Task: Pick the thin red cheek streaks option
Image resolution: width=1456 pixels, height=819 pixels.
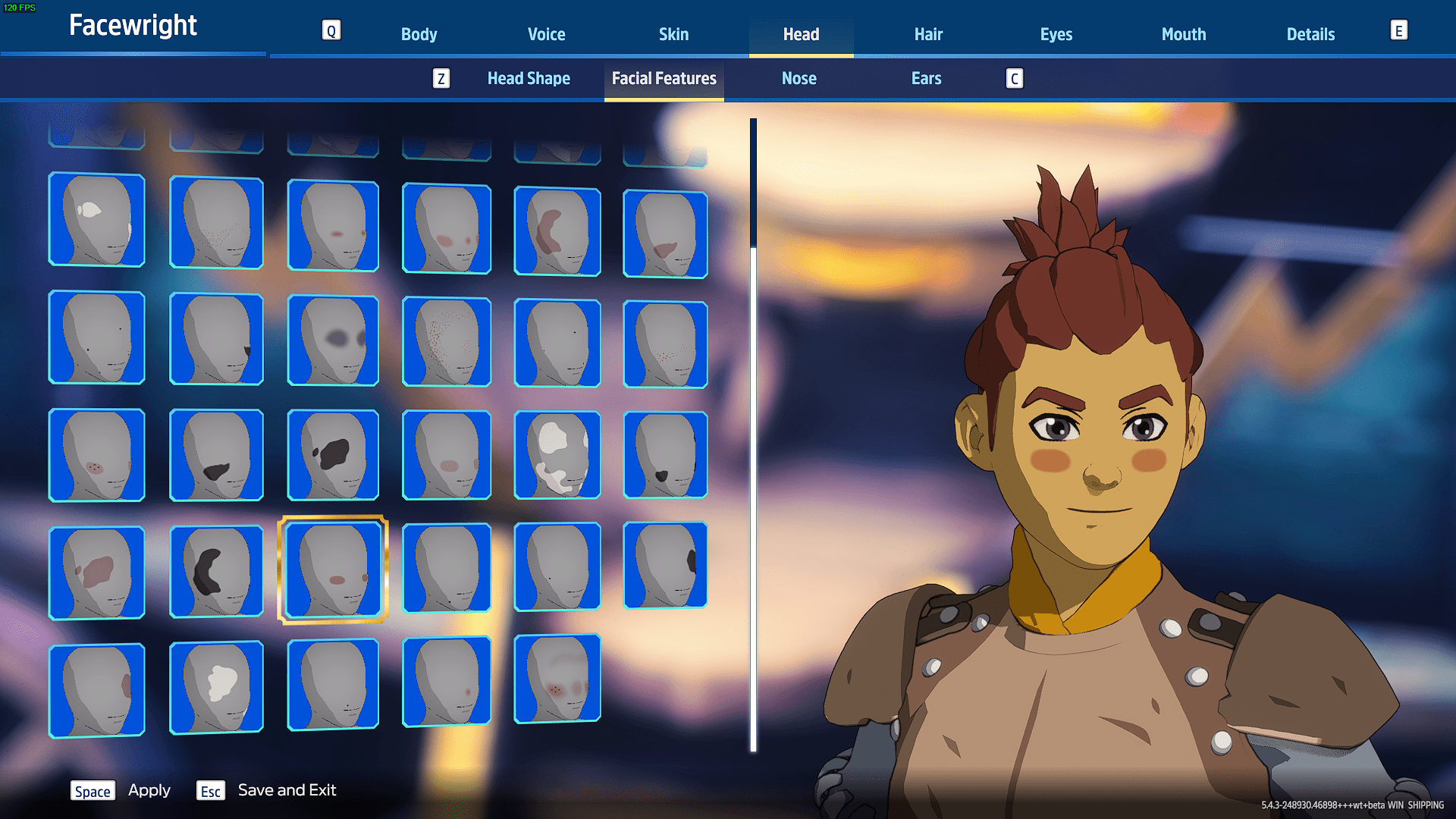Action: point(333,225)
